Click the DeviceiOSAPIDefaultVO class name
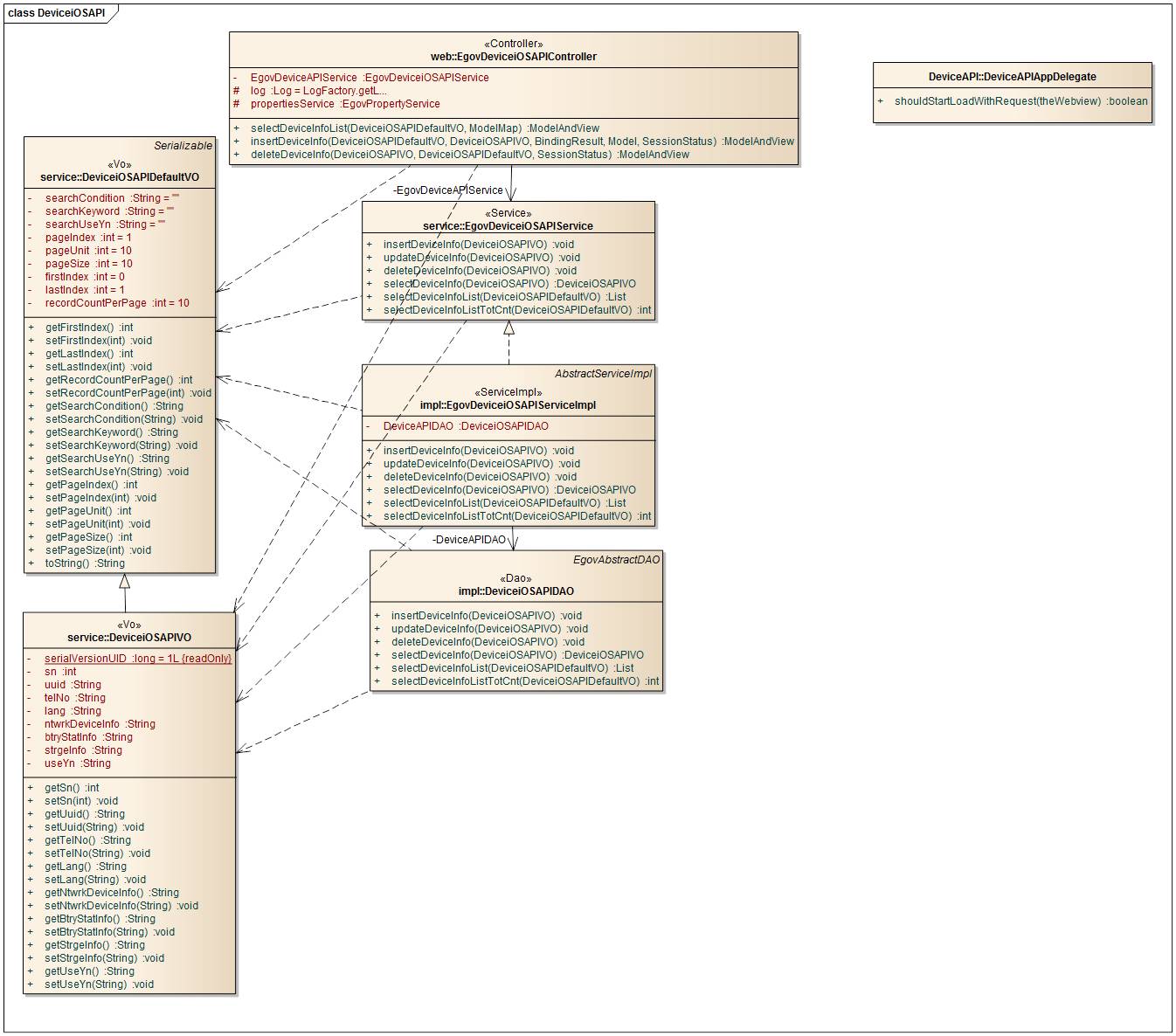1176x1036 pixels. [120, 177]
